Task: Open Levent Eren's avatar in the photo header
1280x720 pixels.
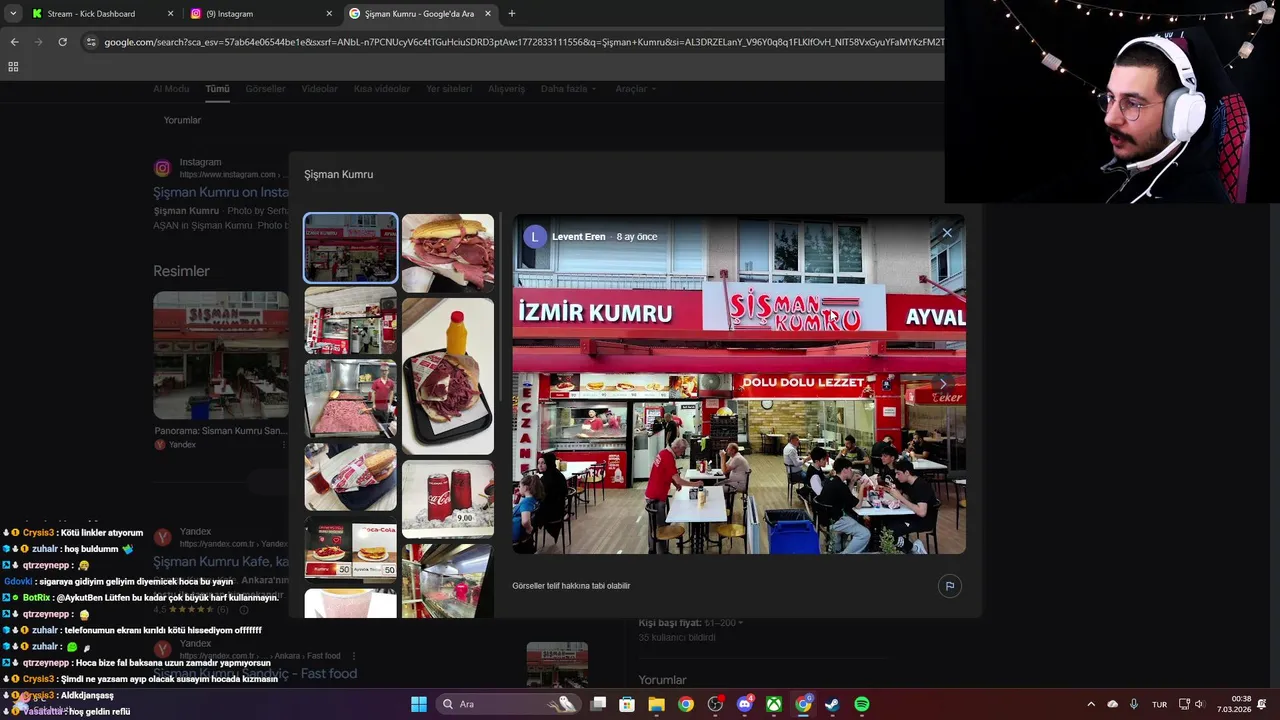Action: [x=535, y=237]
